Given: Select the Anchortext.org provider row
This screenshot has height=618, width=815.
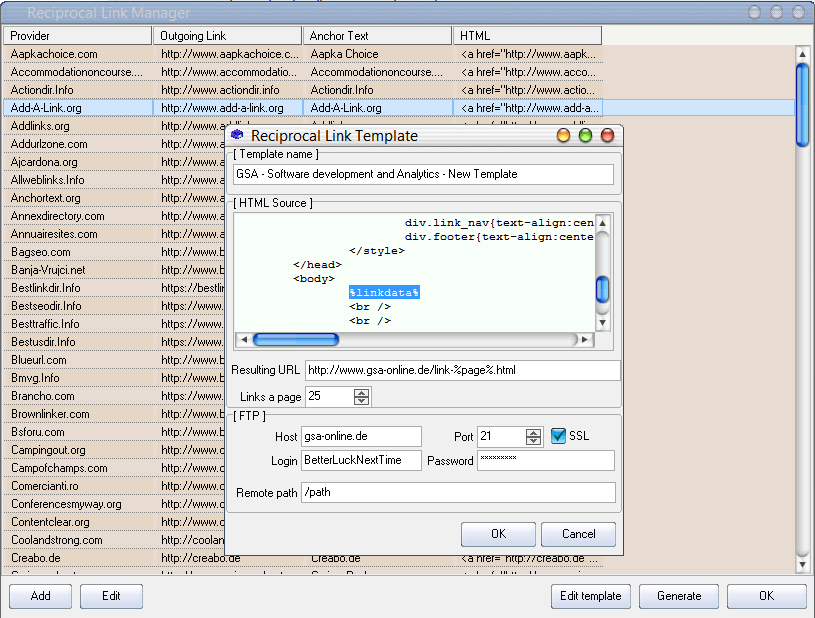Looking at the screenshot, I should coord(78,198).
